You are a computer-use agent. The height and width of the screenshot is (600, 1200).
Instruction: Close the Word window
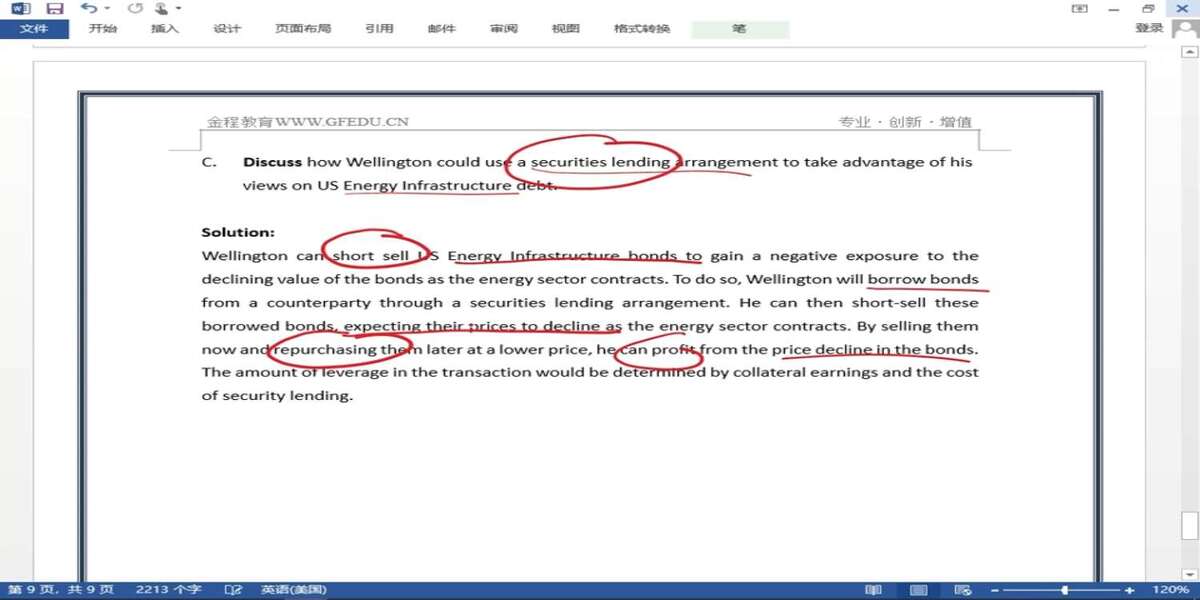(1182, 8)
